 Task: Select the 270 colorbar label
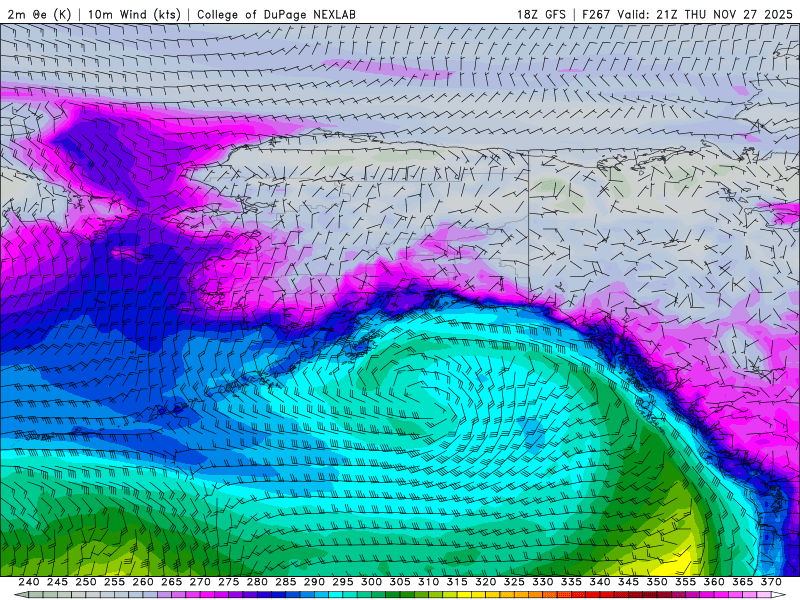coord(200,582)
